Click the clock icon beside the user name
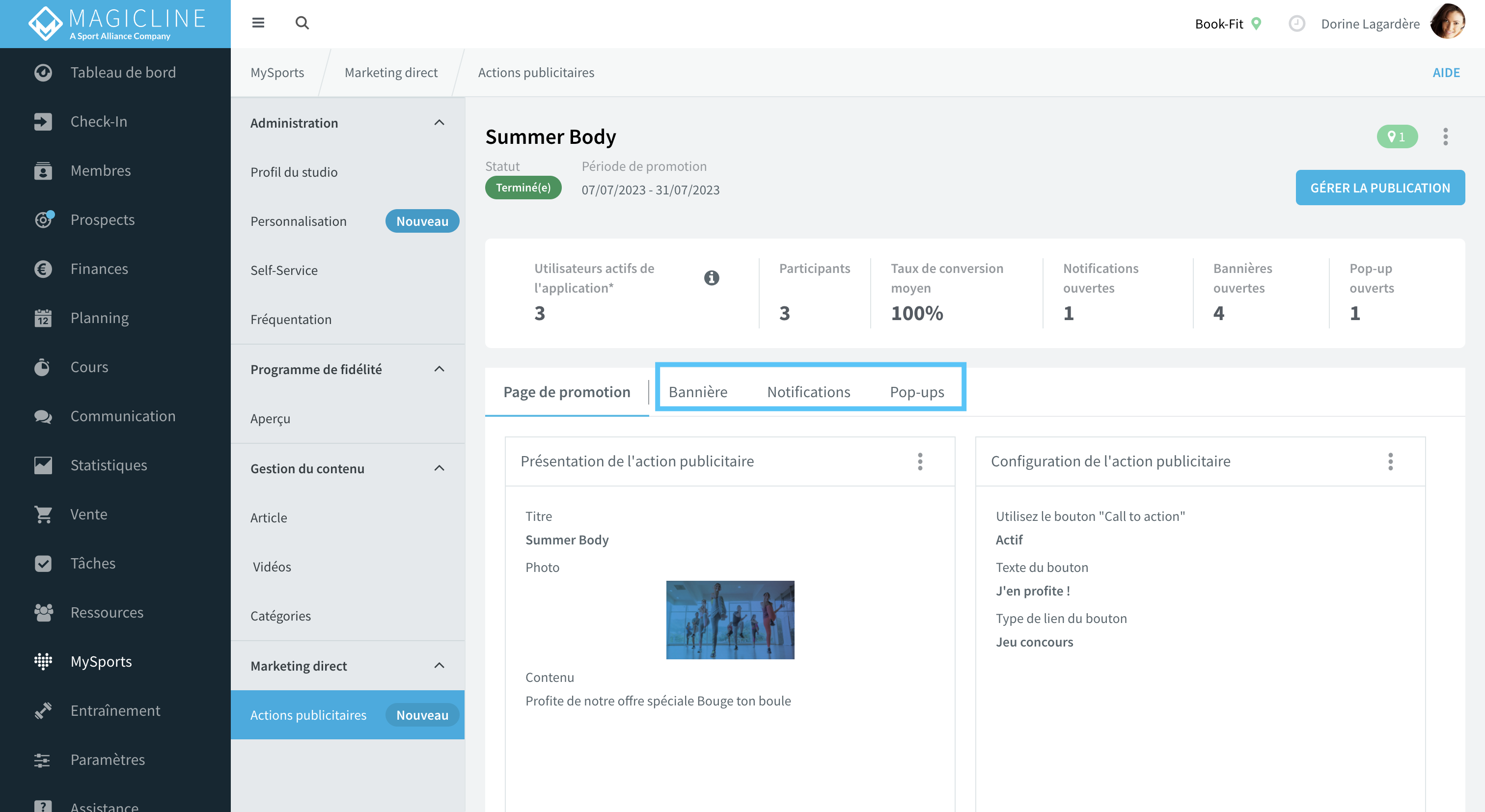Screen dimensions: 1485x812 [x=1296, y=24]
